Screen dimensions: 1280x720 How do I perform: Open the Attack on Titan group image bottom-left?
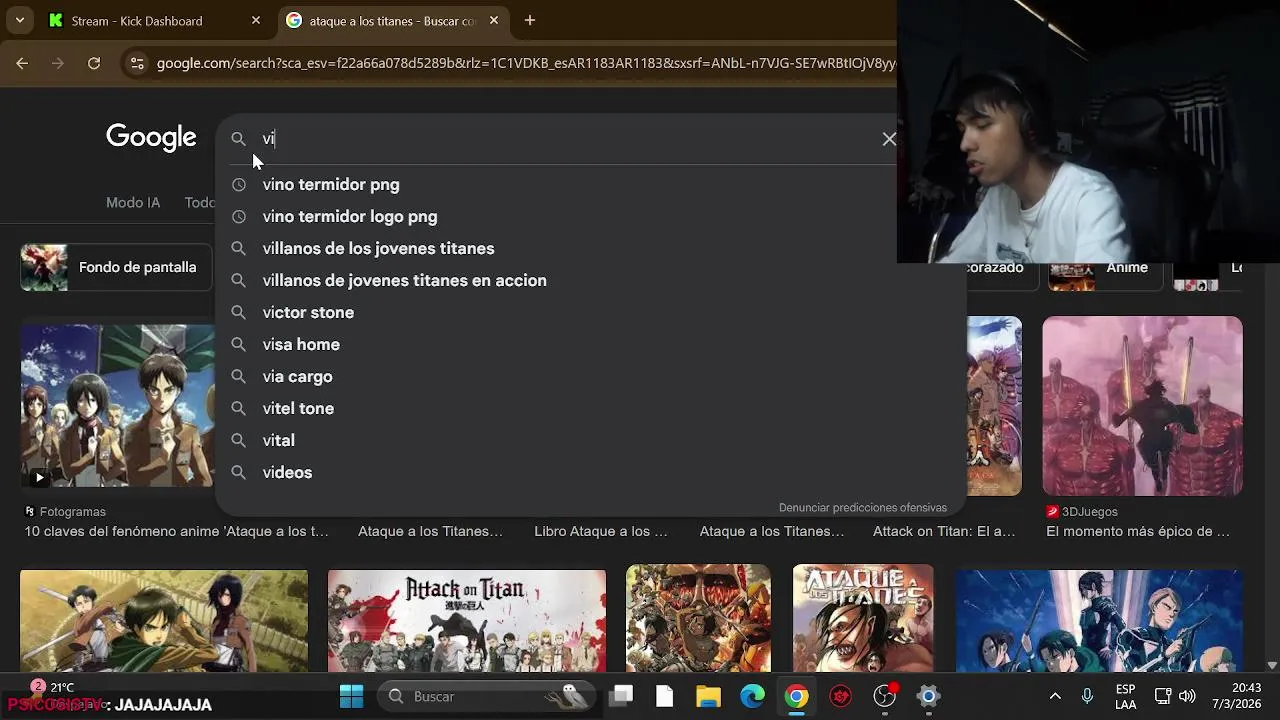click(x=164, y=621)
